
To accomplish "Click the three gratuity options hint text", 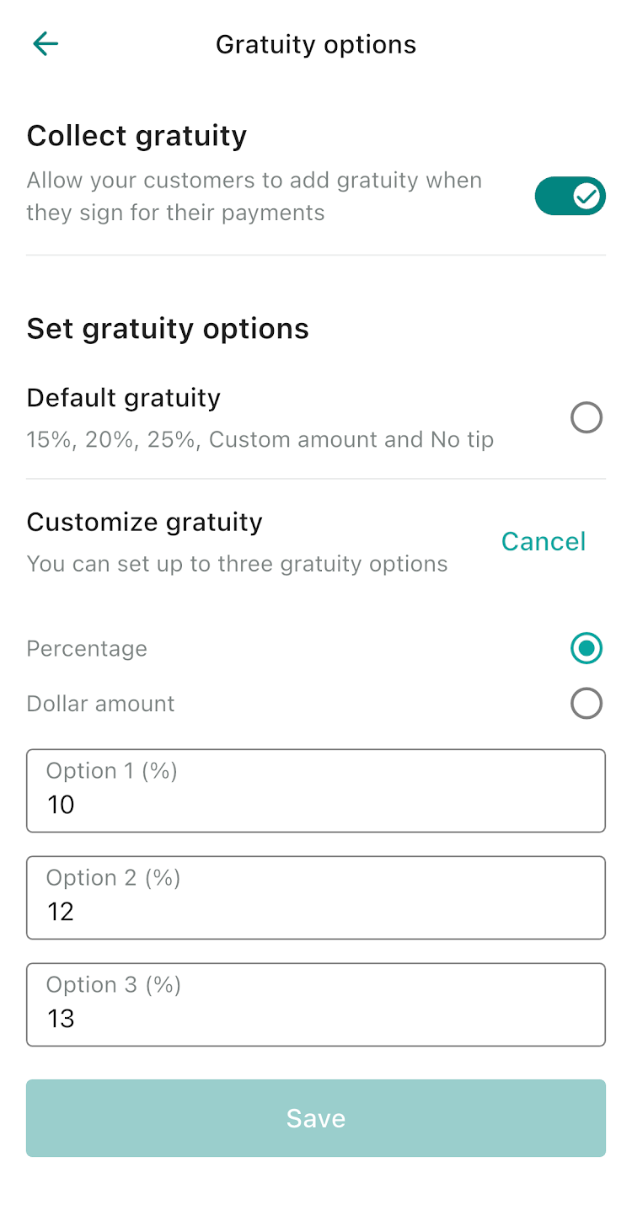I will [x=237, y=564].
